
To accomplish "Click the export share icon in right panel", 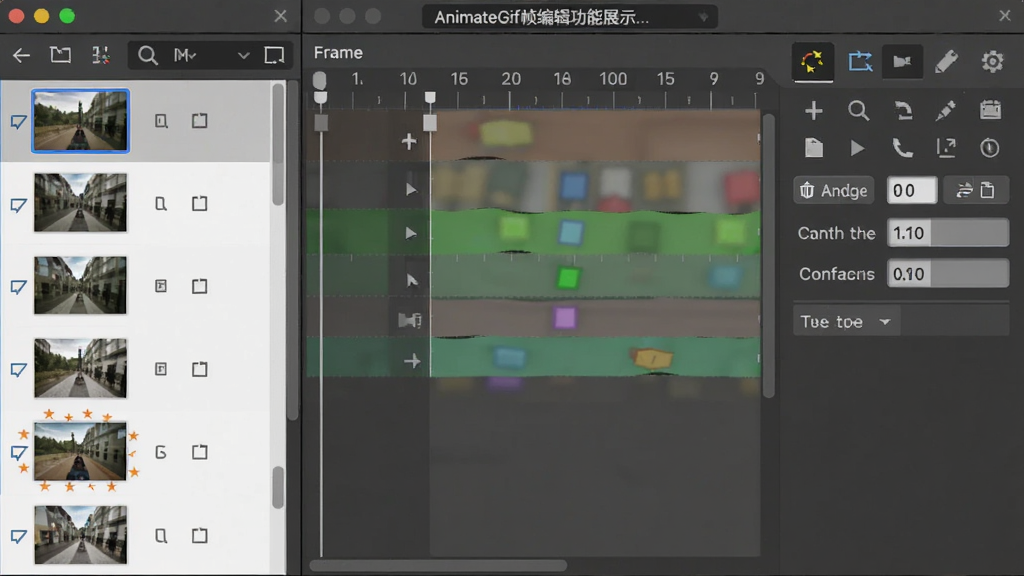I will tap(946, 148).
